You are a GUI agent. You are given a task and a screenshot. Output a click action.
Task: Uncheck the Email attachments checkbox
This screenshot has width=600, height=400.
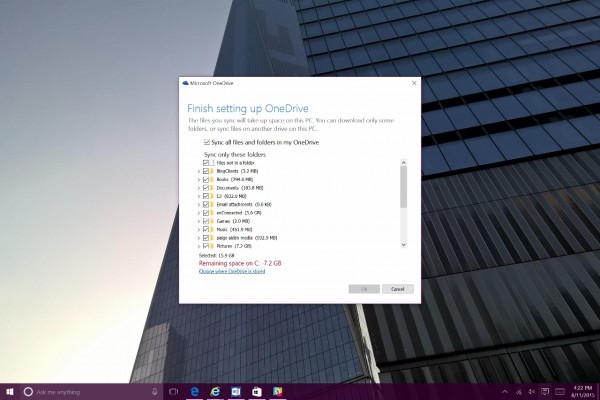206,204
